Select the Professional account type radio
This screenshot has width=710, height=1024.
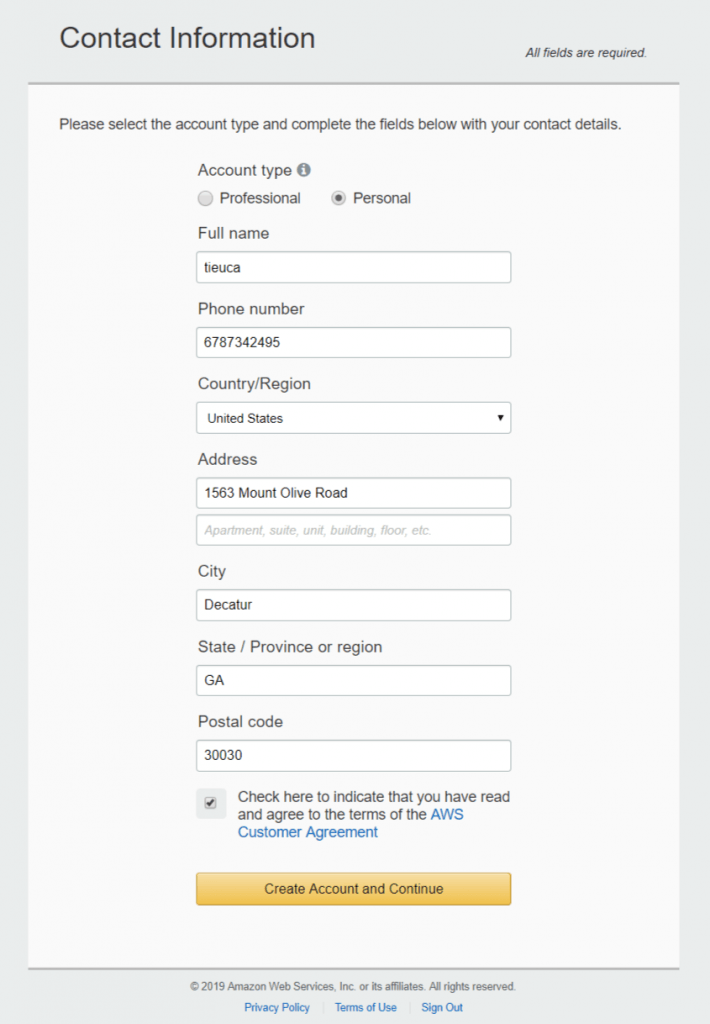pos(205,199)
